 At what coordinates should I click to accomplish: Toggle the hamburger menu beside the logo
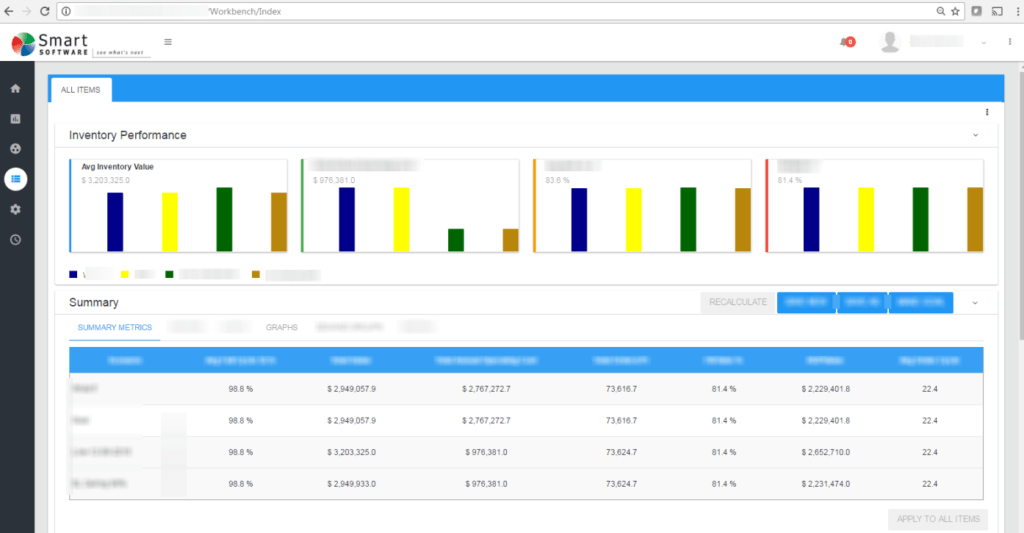168,42
